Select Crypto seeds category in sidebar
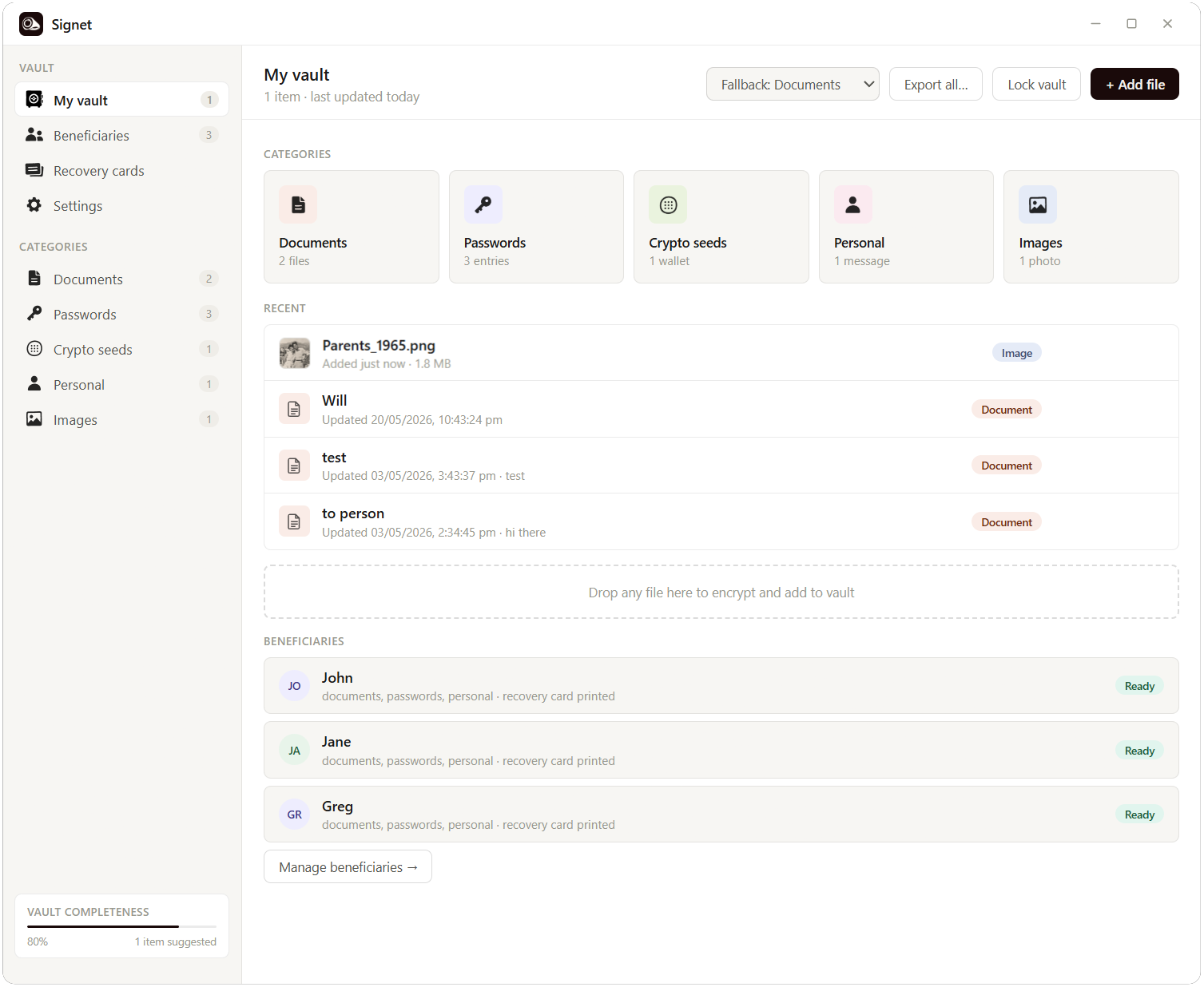The width and height of the screenshot is (1204, 987). coord(121,349)
